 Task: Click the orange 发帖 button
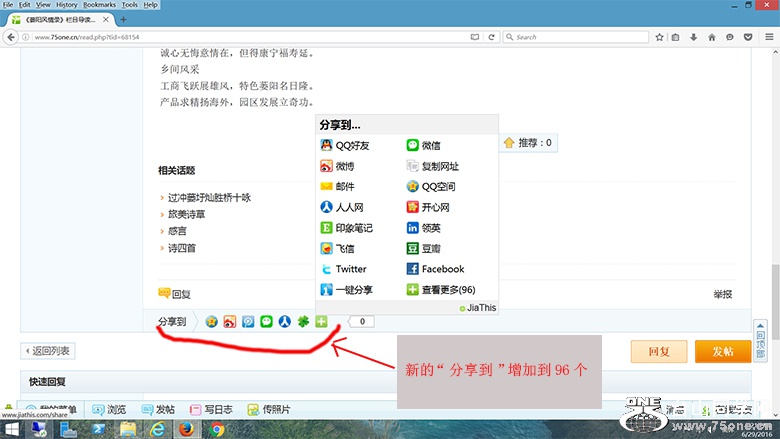click(723, 352)
